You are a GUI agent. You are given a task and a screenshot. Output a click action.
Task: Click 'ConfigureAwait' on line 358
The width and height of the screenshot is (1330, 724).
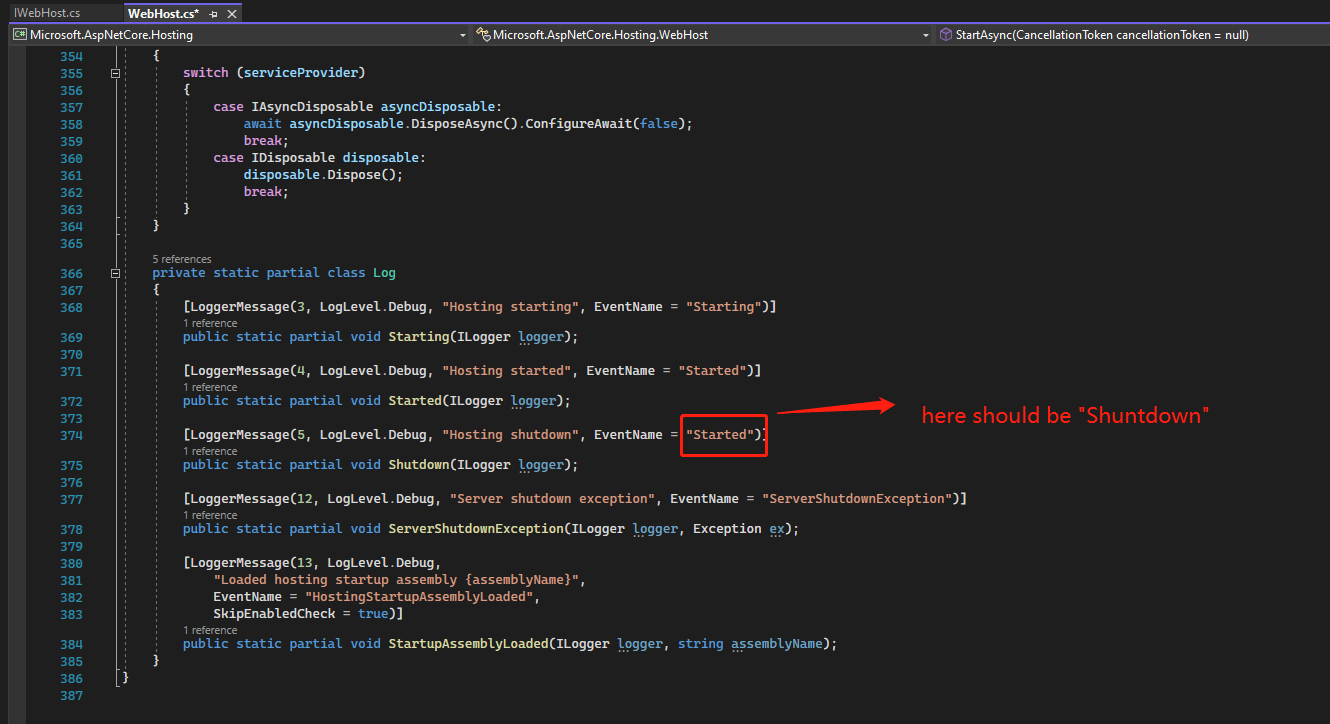[579, 124]
